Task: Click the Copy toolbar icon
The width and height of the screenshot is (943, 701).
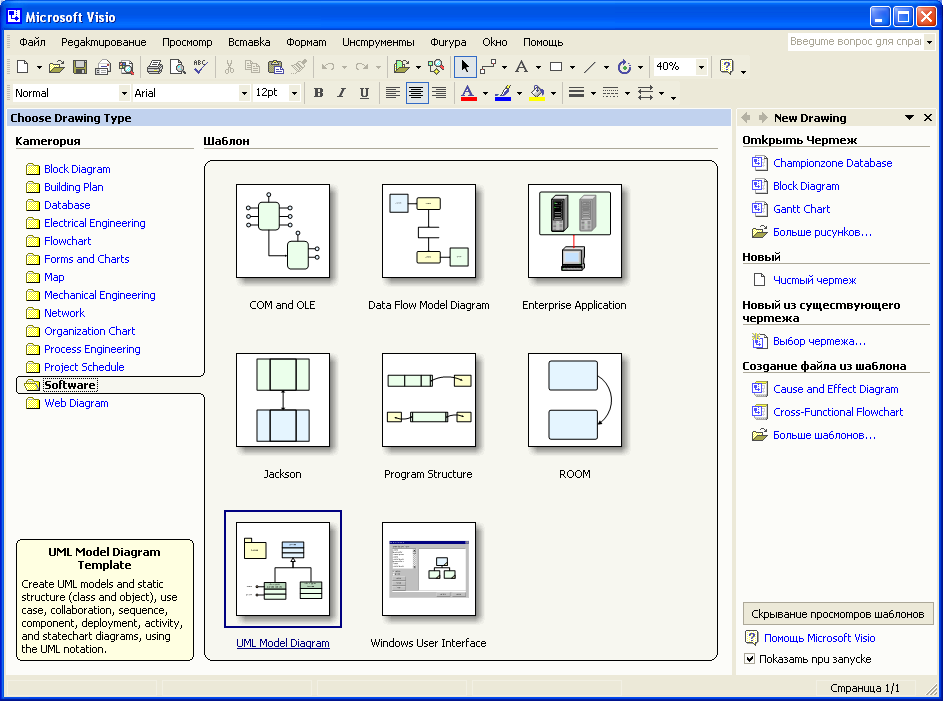Action: (252, 67)
